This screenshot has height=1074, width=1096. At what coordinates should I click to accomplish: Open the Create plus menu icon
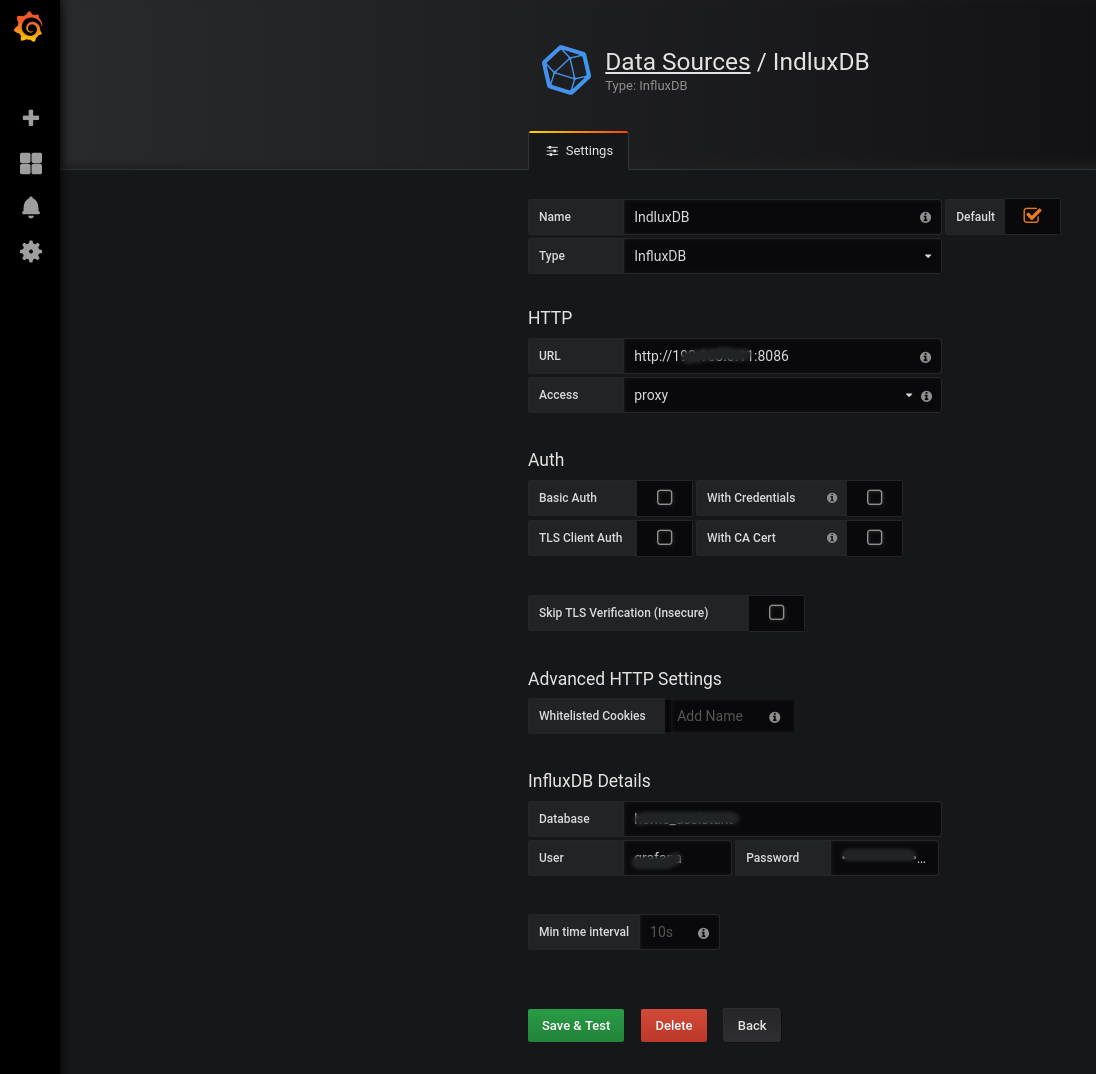(31, 118)
